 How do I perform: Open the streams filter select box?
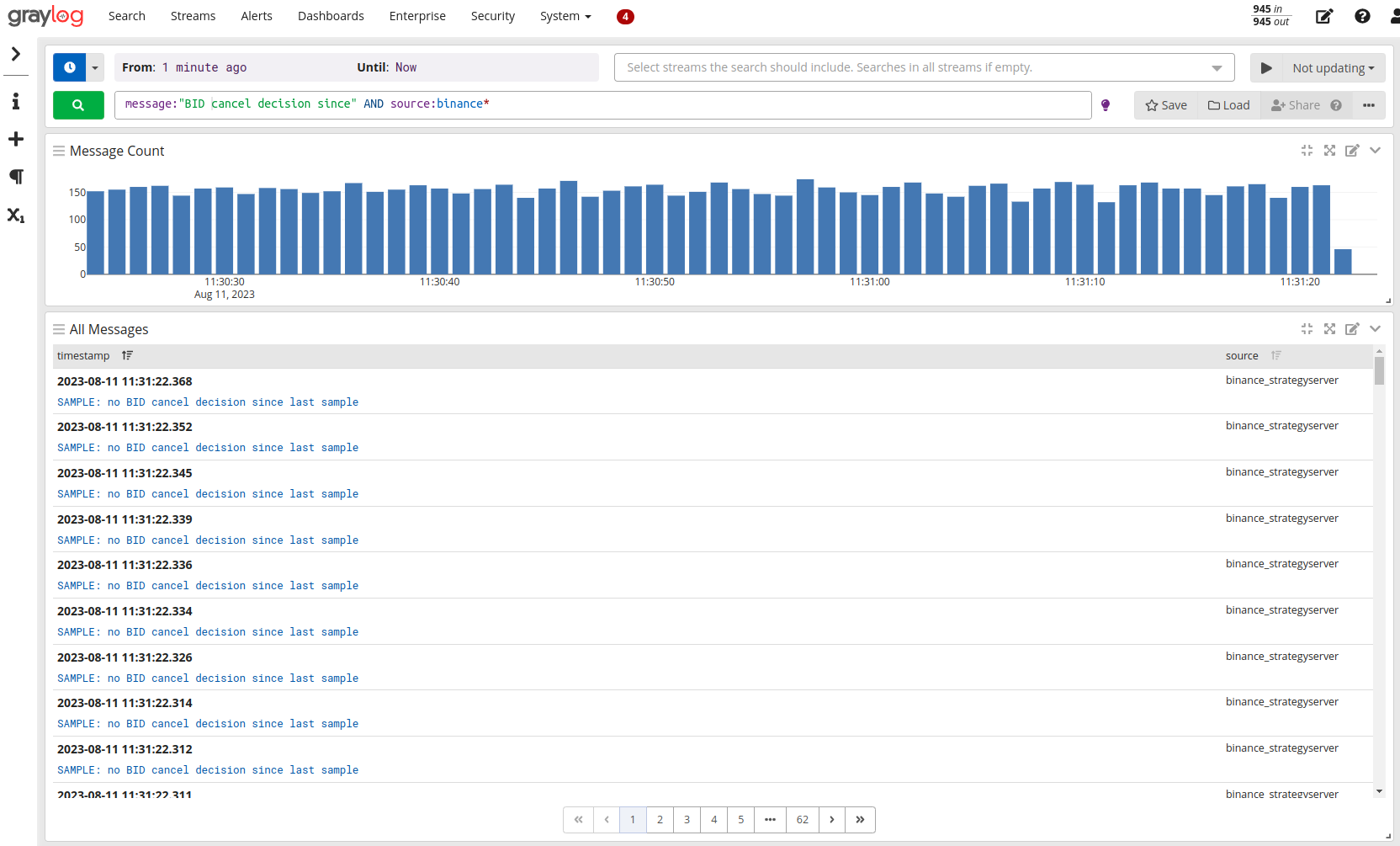[924, 67]
